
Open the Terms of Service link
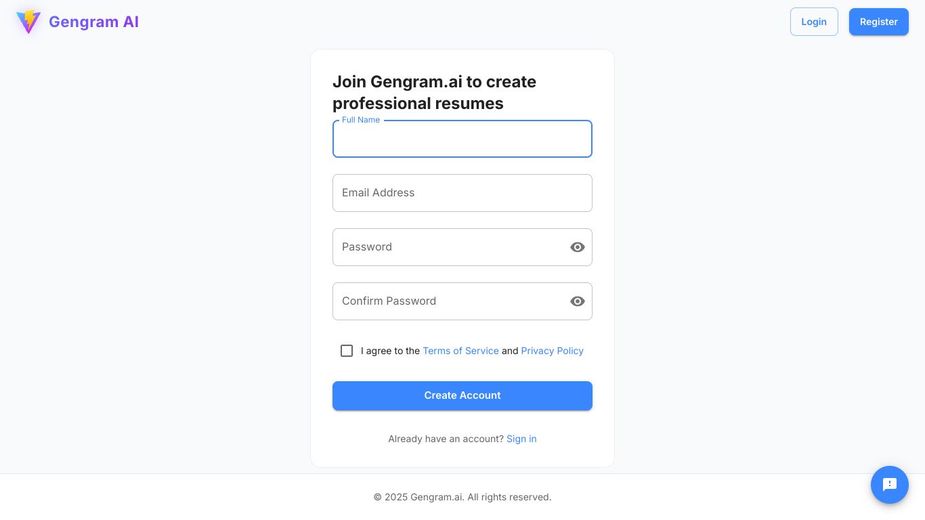tap(460, 351)
